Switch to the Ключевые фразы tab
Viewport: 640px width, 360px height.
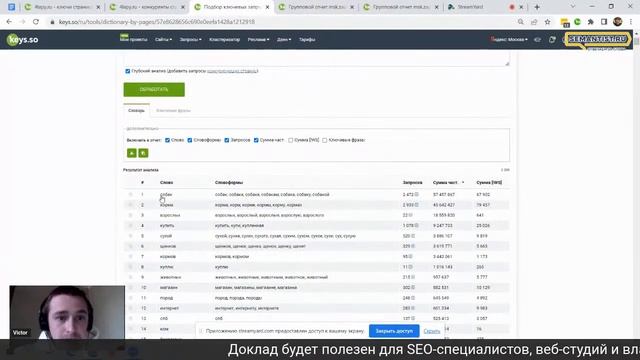point(173,111)
